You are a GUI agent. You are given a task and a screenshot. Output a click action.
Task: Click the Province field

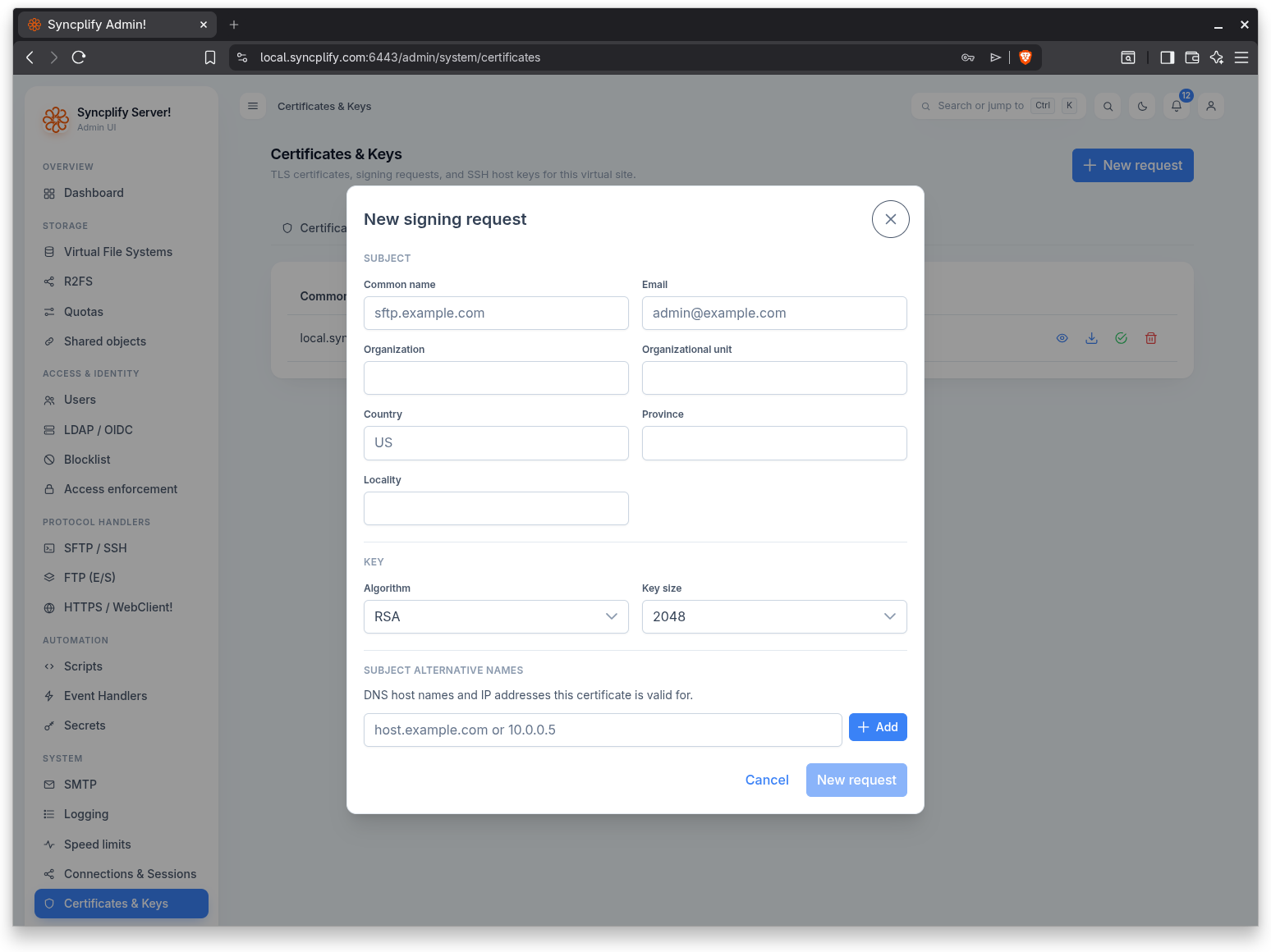pyautogui.click(x=774, y=443)
